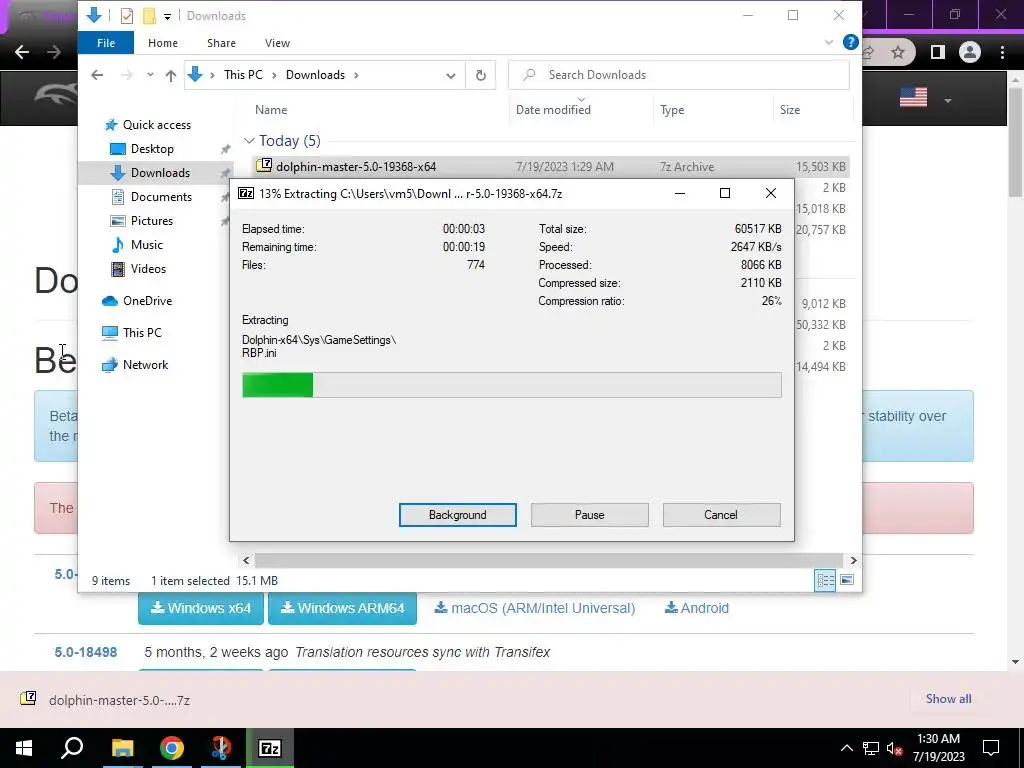Sort by Date modified column
1024x768 pixels.
[553, 110]
